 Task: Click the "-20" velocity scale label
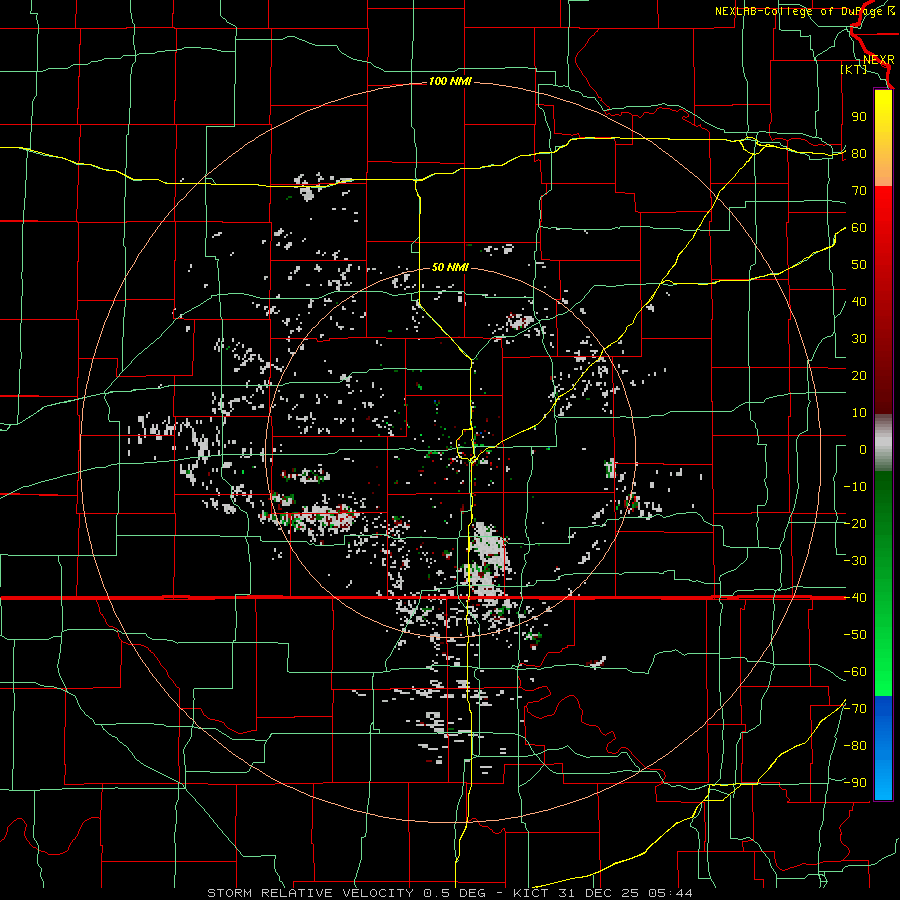pyautogui.click(x=855, y=524)
